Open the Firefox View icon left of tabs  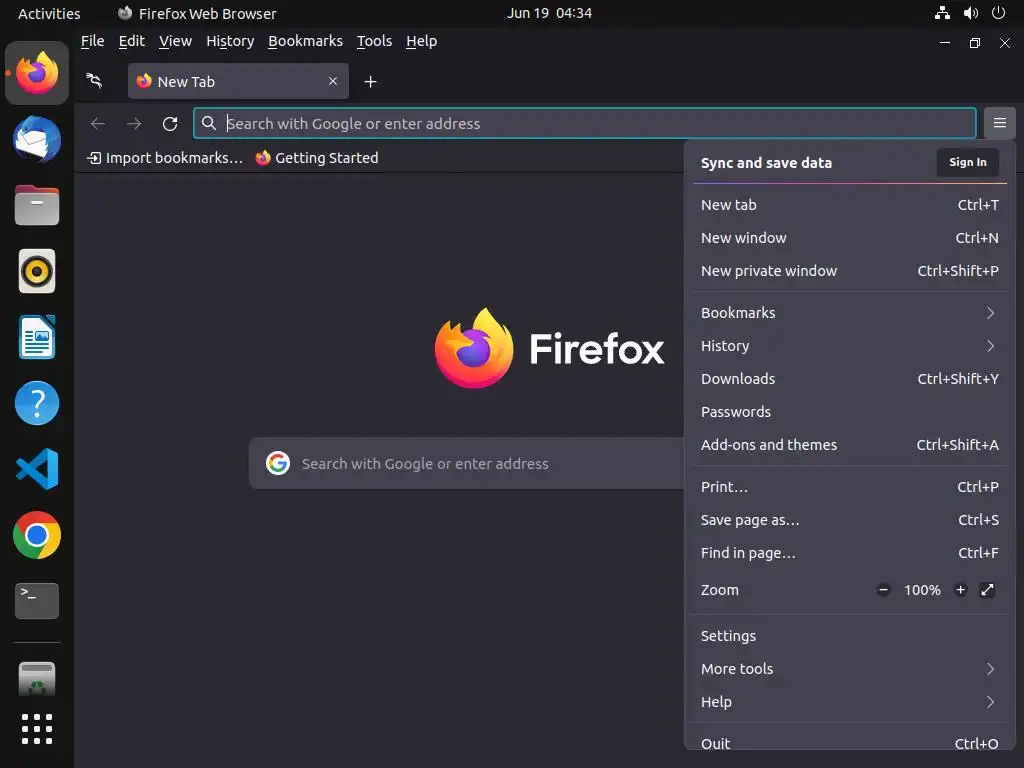[94, 81]
